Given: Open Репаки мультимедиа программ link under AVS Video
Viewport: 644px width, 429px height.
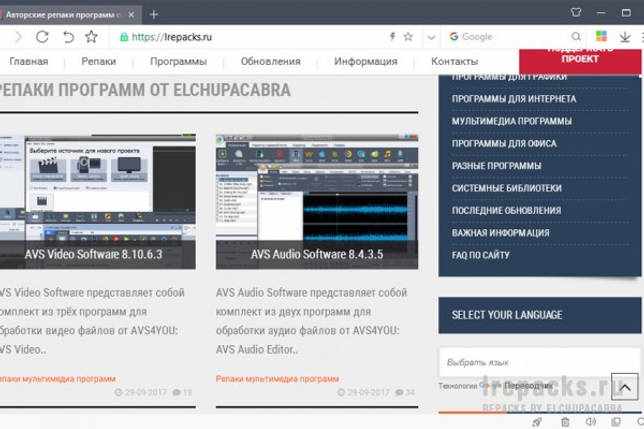Looking at the screenshot, I should pyautogui.click(x=58, y=379).
